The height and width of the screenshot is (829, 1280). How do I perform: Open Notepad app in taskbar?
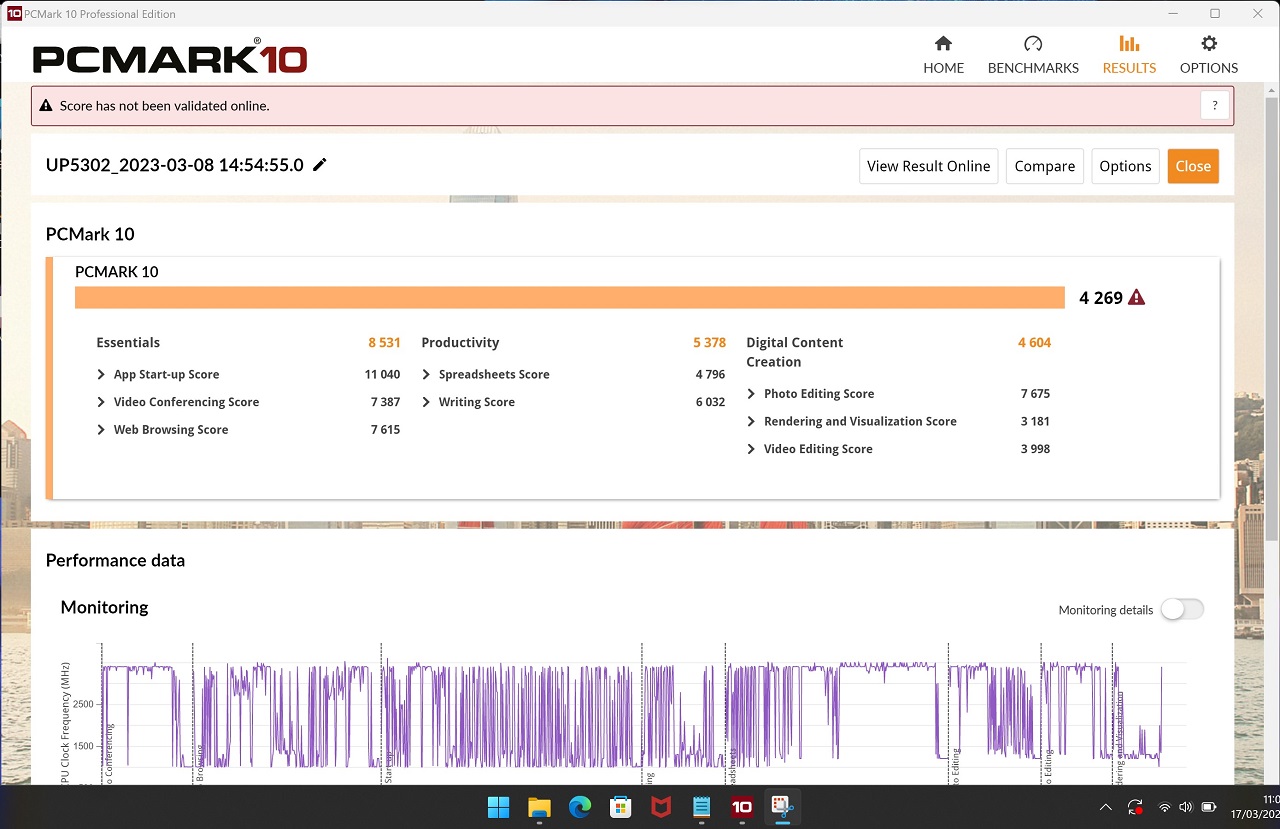(701, 807)
